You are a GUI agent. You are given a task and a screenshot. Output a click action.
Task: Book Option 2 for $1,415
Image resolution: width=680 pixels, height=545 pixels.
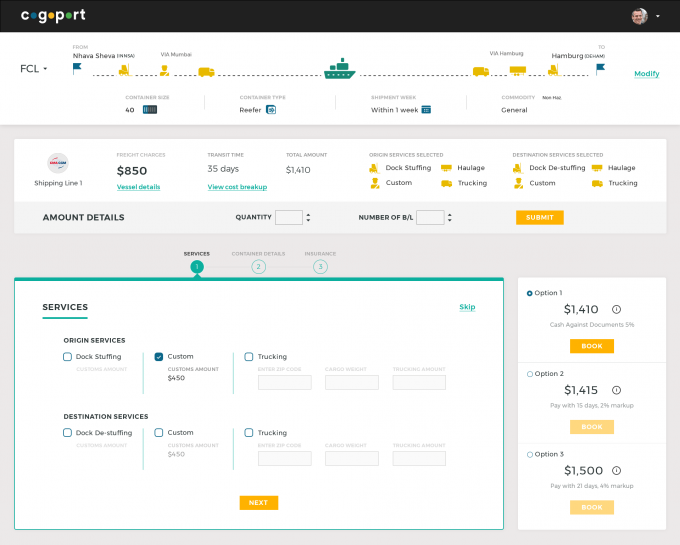tap(592, 427)
